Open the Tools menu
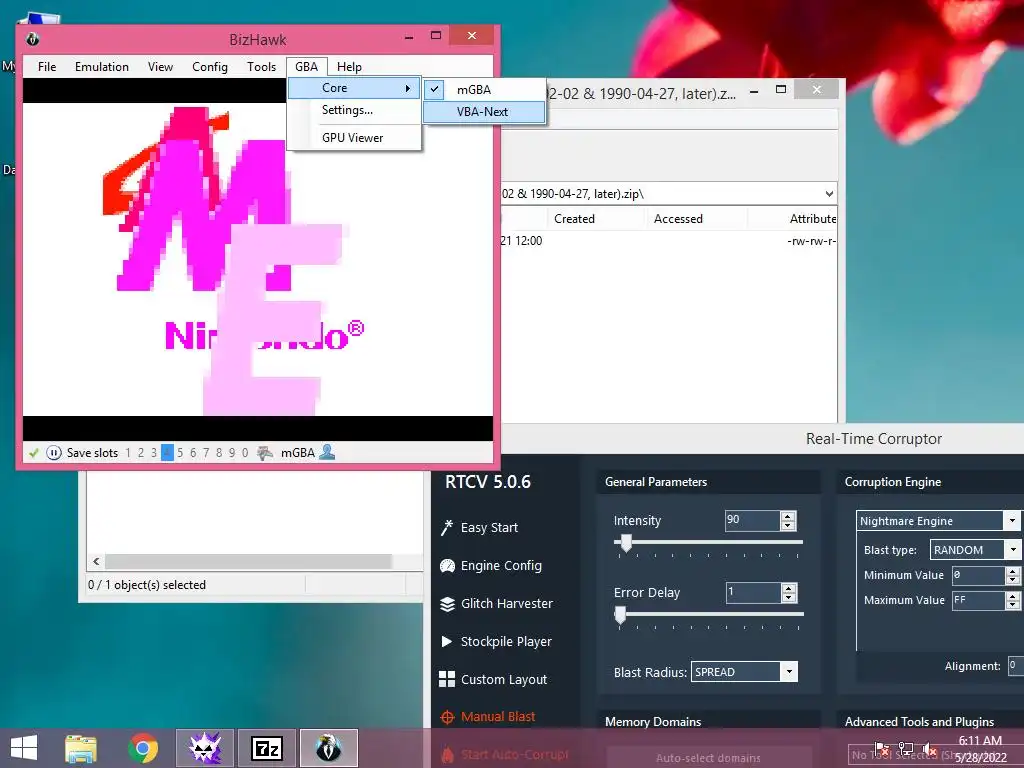 coord(261,67)
